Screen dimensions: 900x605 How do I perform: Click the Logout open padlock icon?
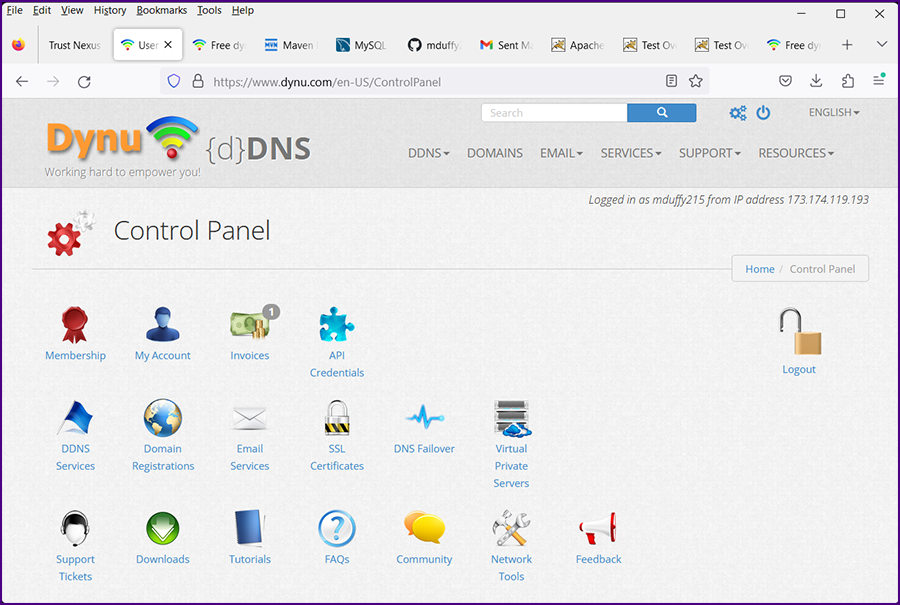799,333
